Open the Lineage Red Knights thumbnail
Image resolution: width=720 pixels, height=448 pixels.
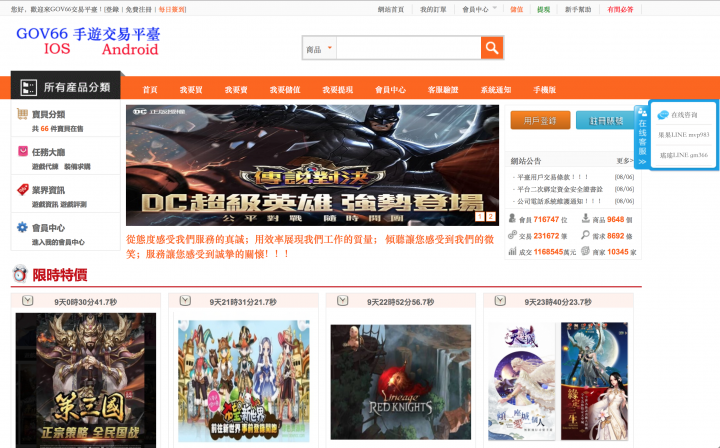pyautogui.click(x=401, y=382)
